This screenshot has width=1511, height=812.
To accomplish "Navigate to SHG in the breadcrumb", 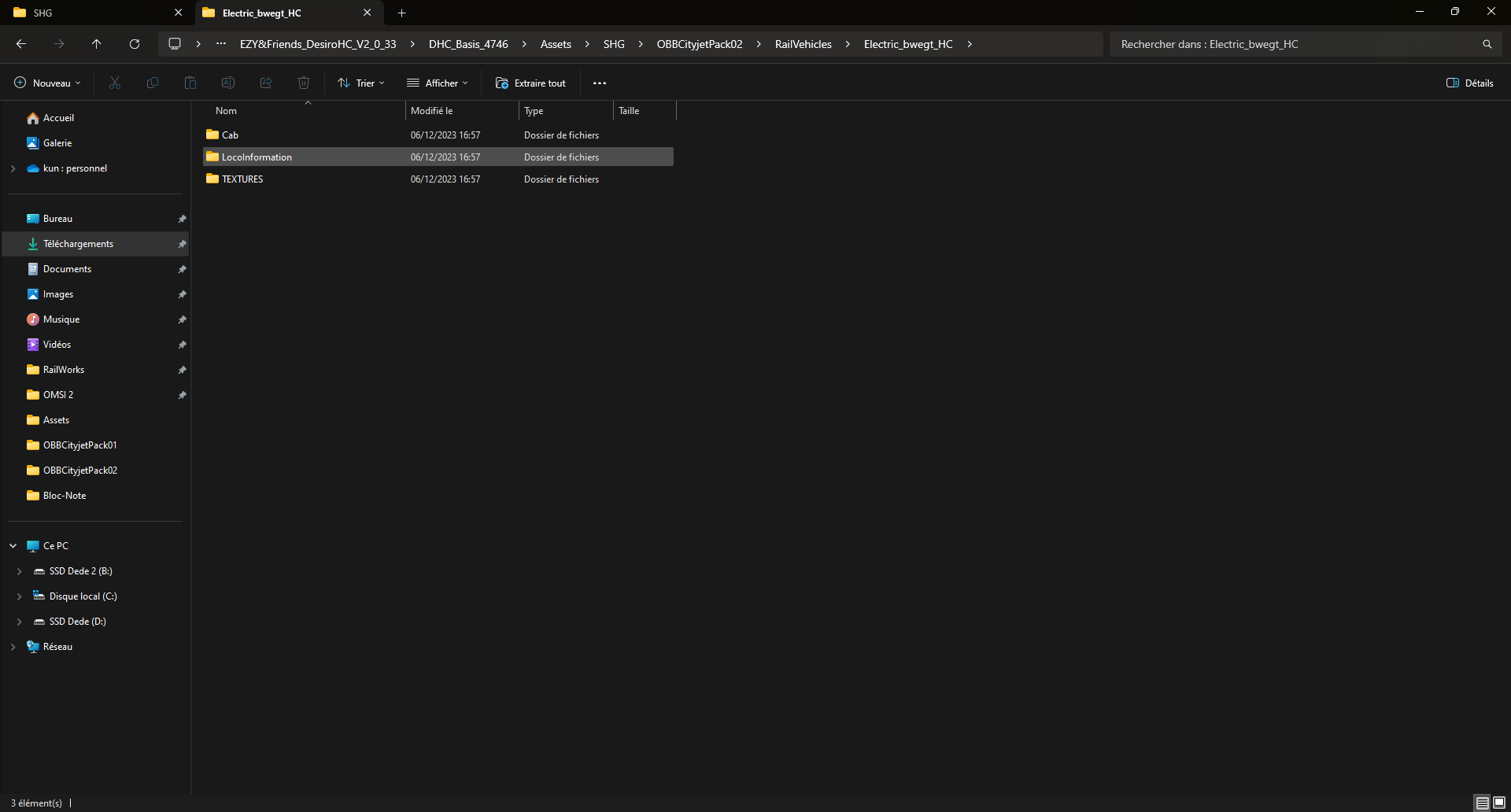I will pos(614,44).
